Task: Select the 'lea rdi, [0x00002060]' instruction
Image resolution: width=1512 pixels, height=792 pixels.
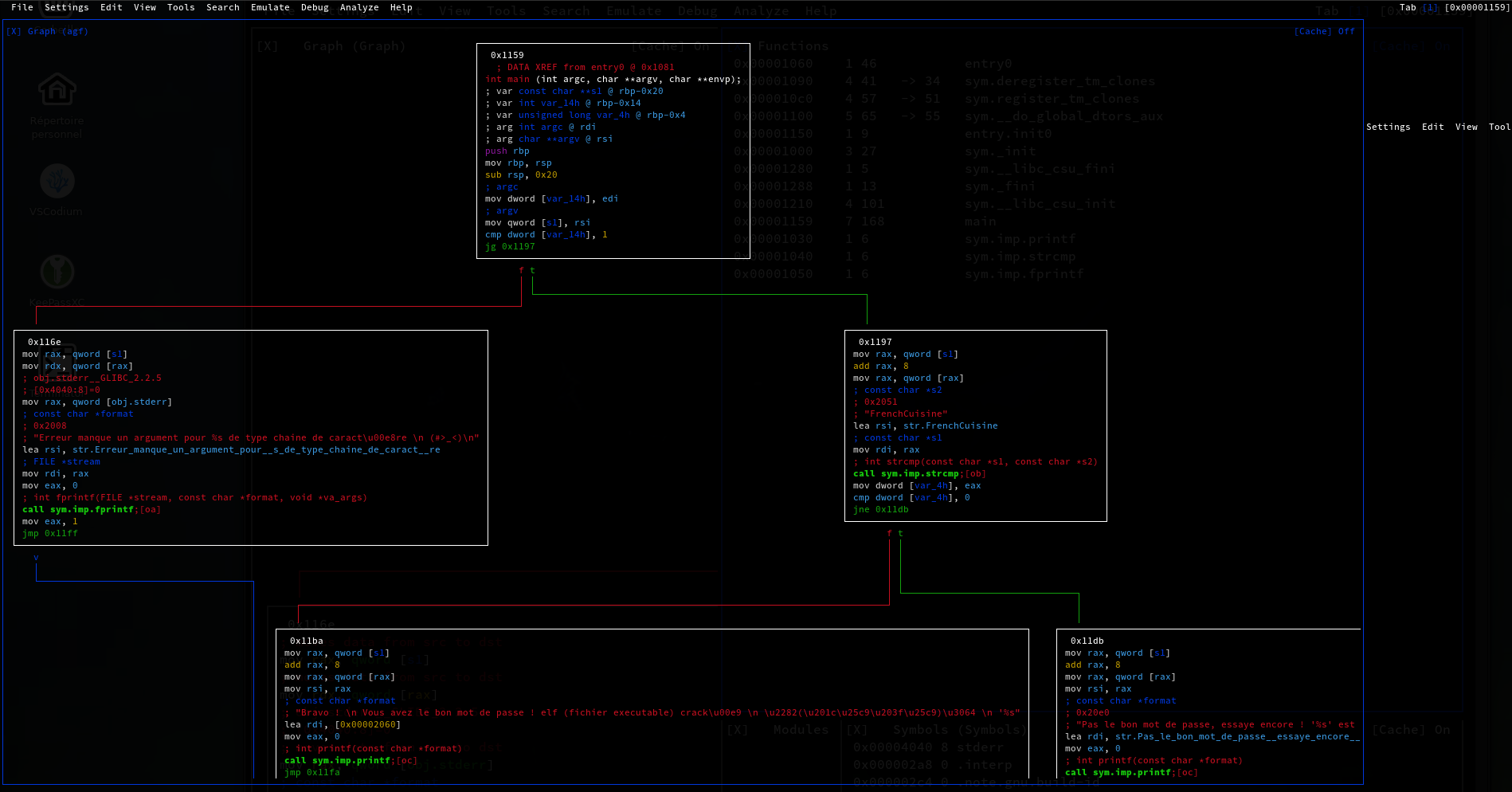Action: click(343, 724)
